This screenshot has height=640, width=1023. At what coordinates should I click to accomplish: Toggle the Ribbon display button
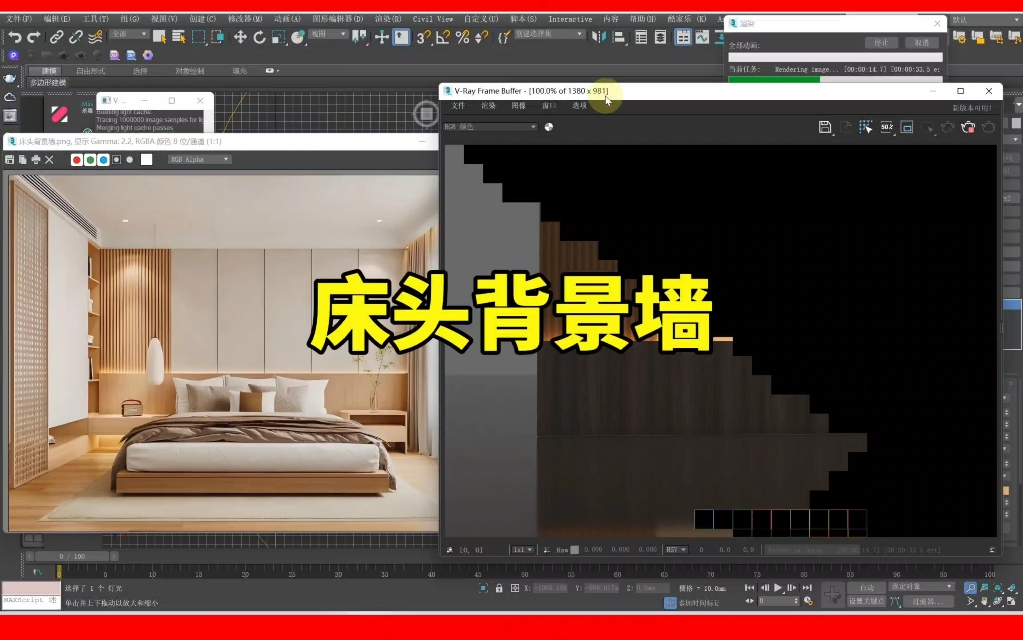[682, 37]
